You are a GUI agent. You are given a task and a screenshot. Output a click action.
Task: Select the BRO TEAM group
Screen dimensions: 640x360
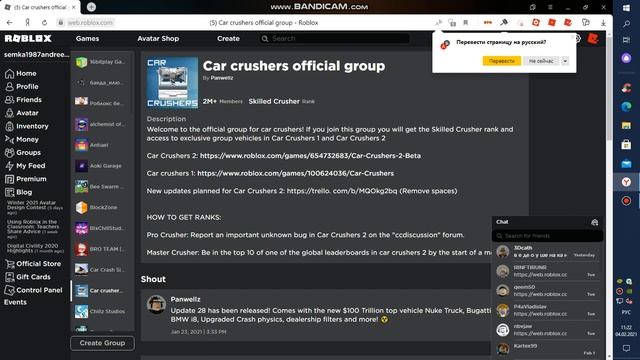101,249
